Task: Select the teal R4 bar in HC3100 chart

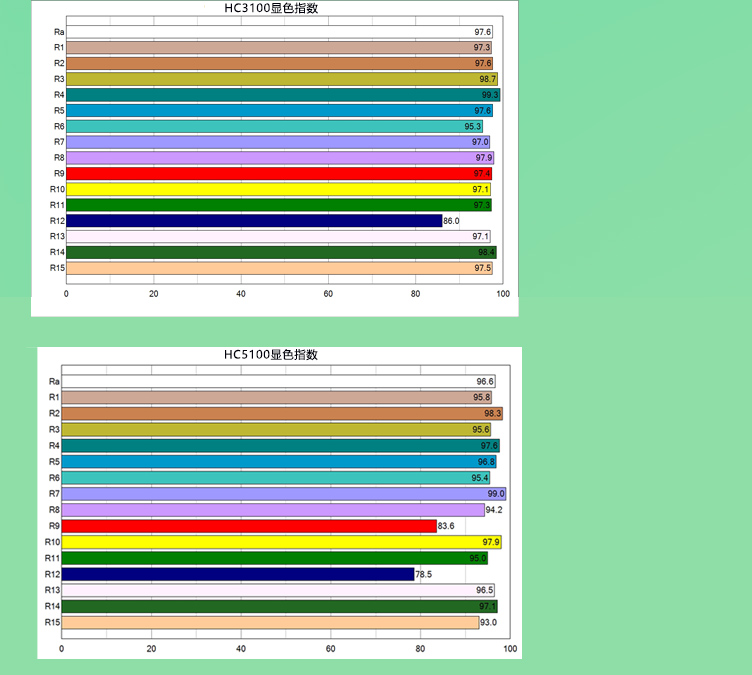Action: (282, 95)
